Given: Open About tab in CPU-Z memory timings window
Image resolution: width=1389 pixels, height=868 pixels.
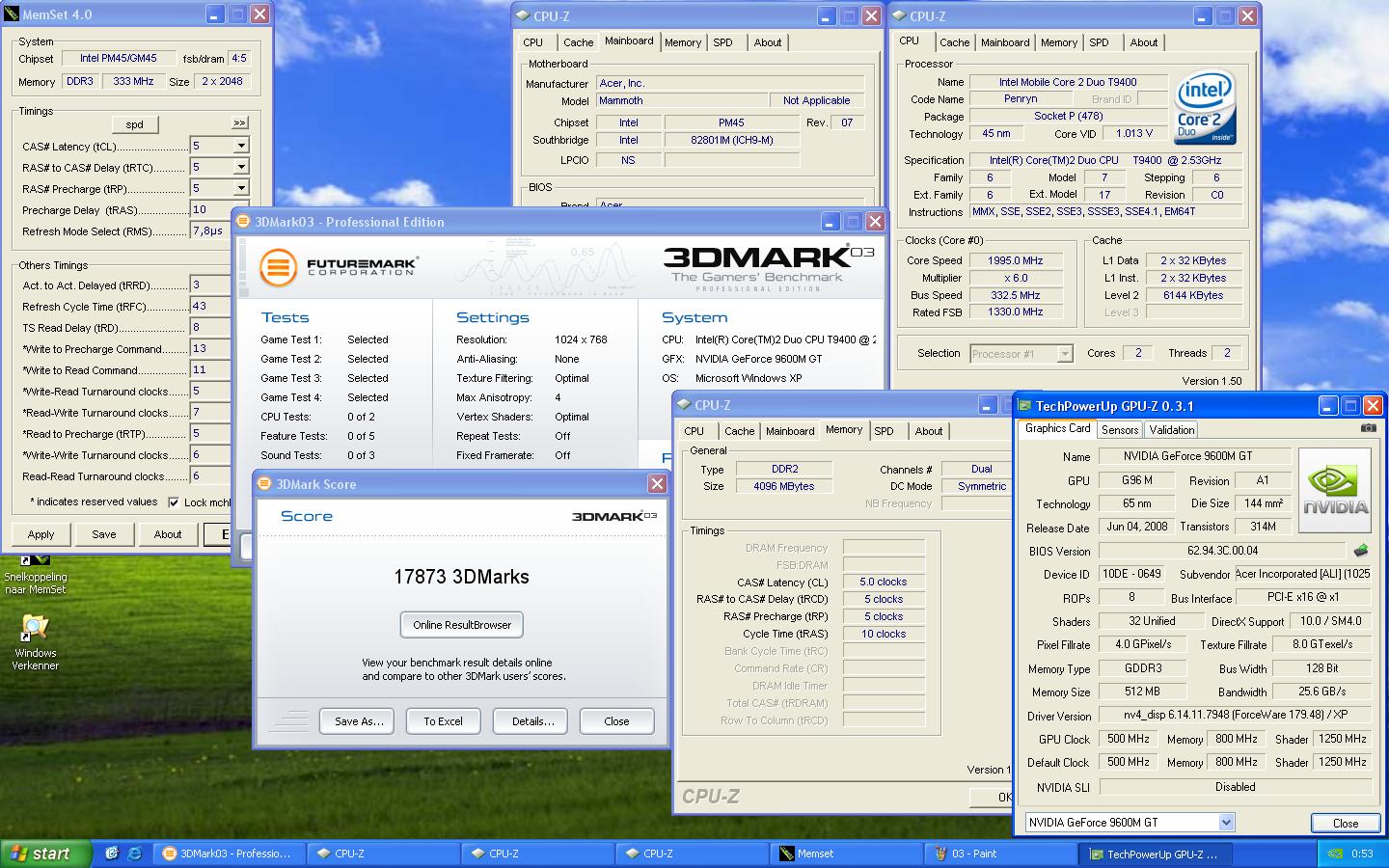Looking at the screenshot, I should (929, 431).
